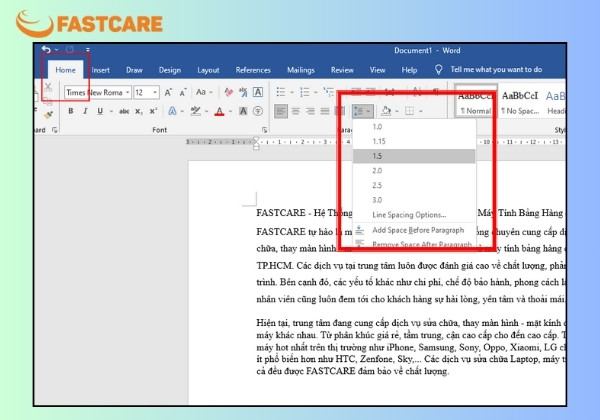Click Decrease Font Size icon

pos(183,93)
